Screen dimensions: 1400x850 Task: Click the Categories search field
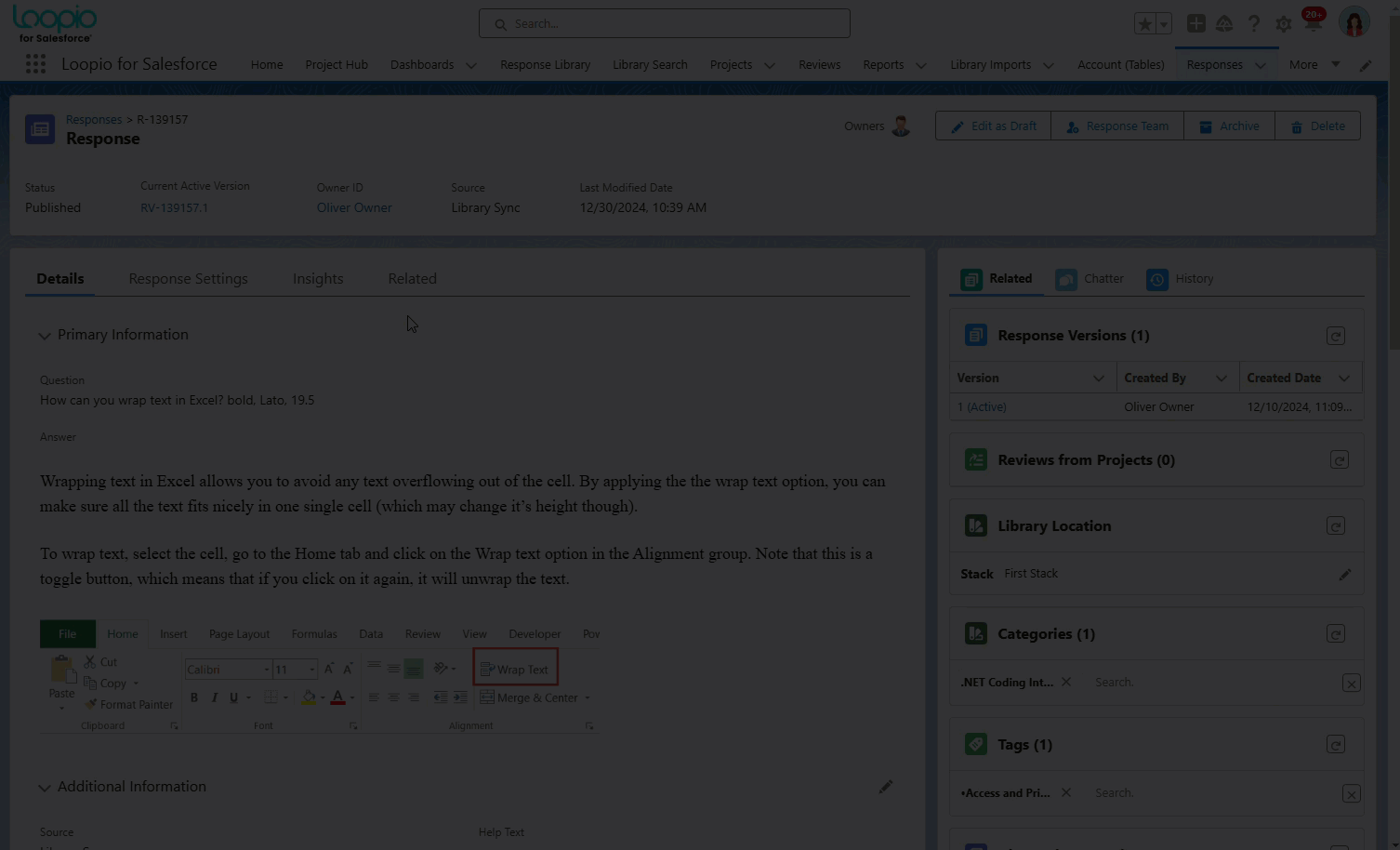pyautogui.click(x=1213, y=682)
